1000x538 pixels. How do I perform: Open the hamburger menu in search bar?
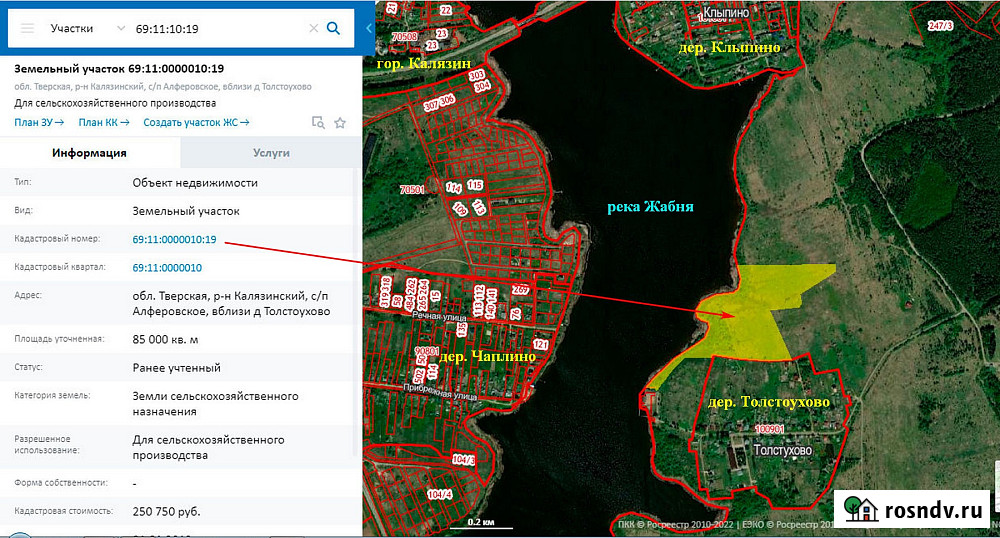tap(27, 28)
